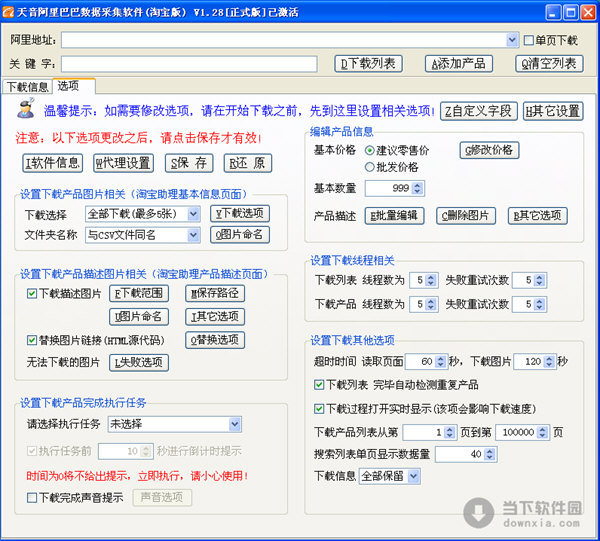Click the B其它选项 button
This screenshot has height=541, width=600.
(x=537, y=216)
